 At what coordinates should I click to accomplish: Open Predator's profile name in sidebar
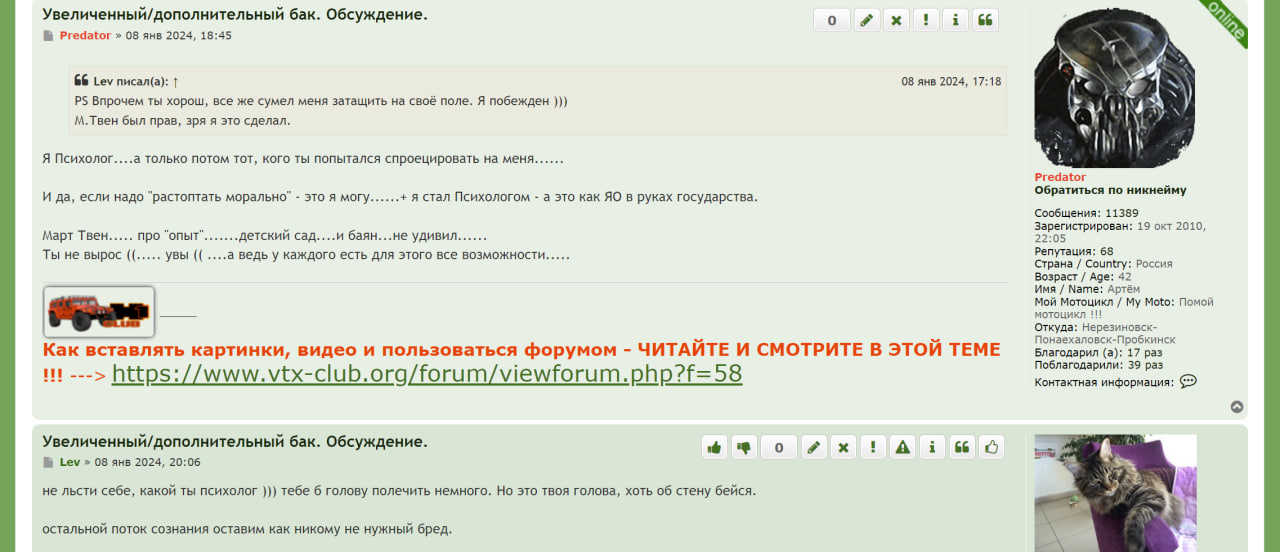point(1060,177)
